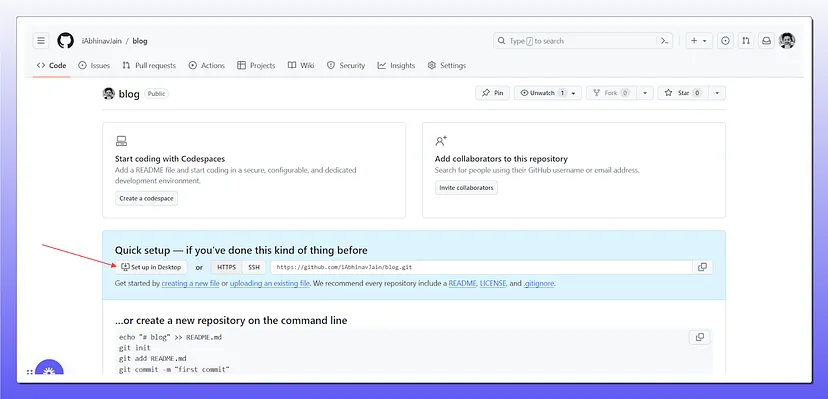The image size is (828, 399).
Task: Fork the blog repository
Action: click(611, 93)
